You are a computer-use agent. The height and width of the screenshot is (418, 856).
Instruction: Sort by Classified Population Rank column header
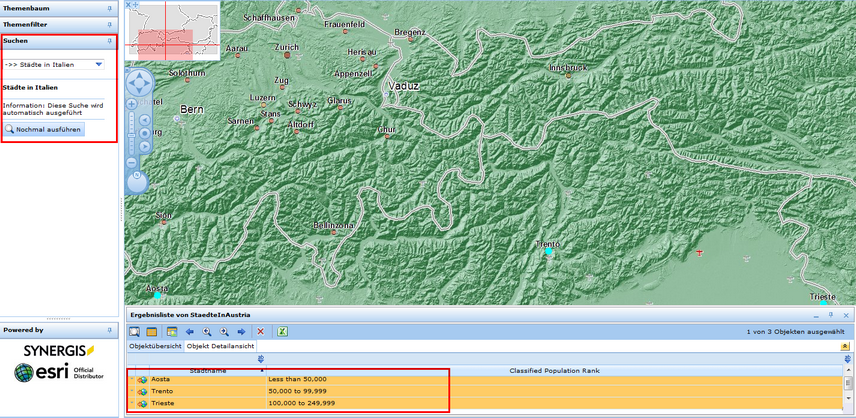(555, 371)
